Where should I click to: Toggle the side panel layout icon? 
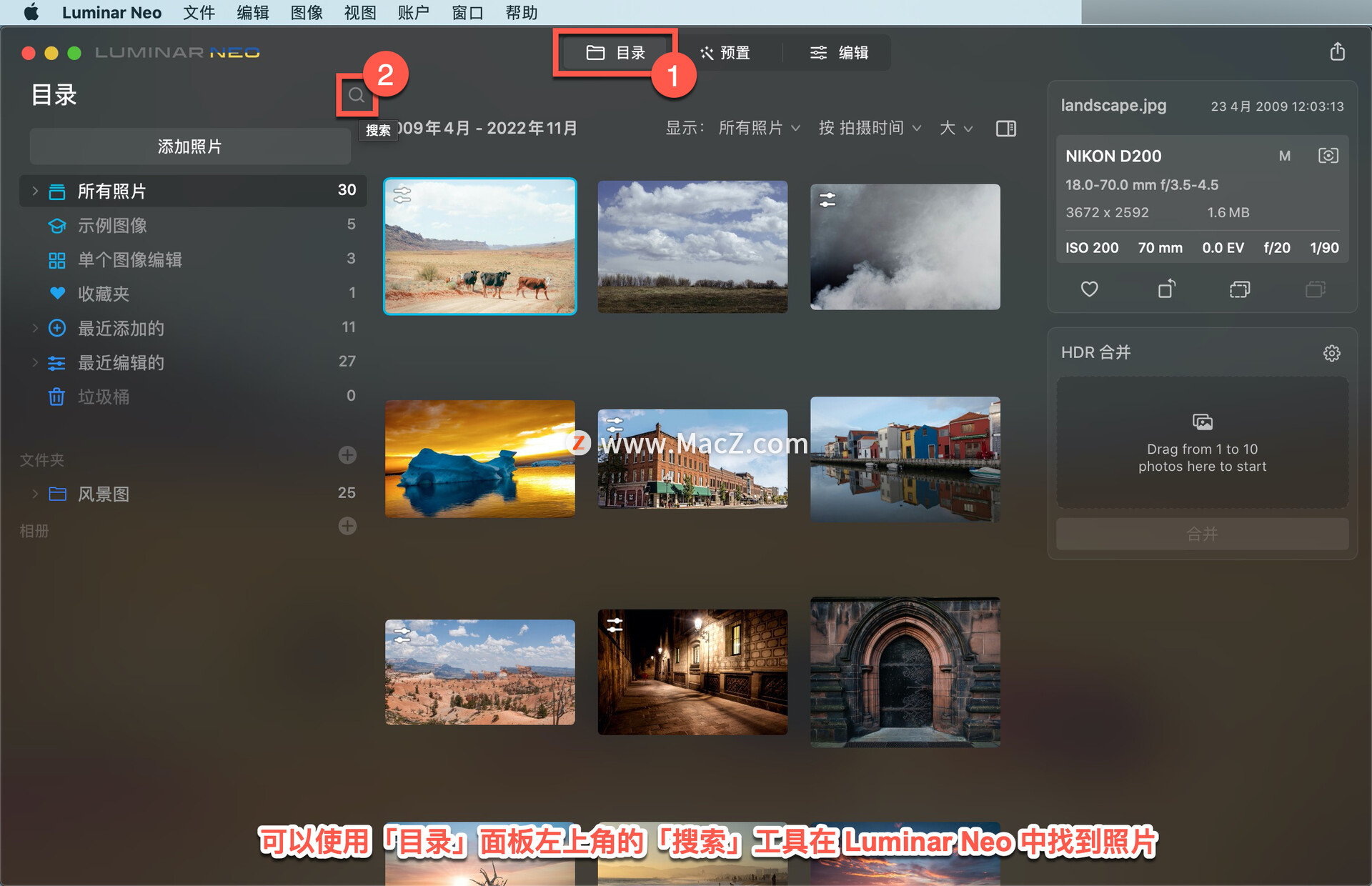[x=1005, y=129]
